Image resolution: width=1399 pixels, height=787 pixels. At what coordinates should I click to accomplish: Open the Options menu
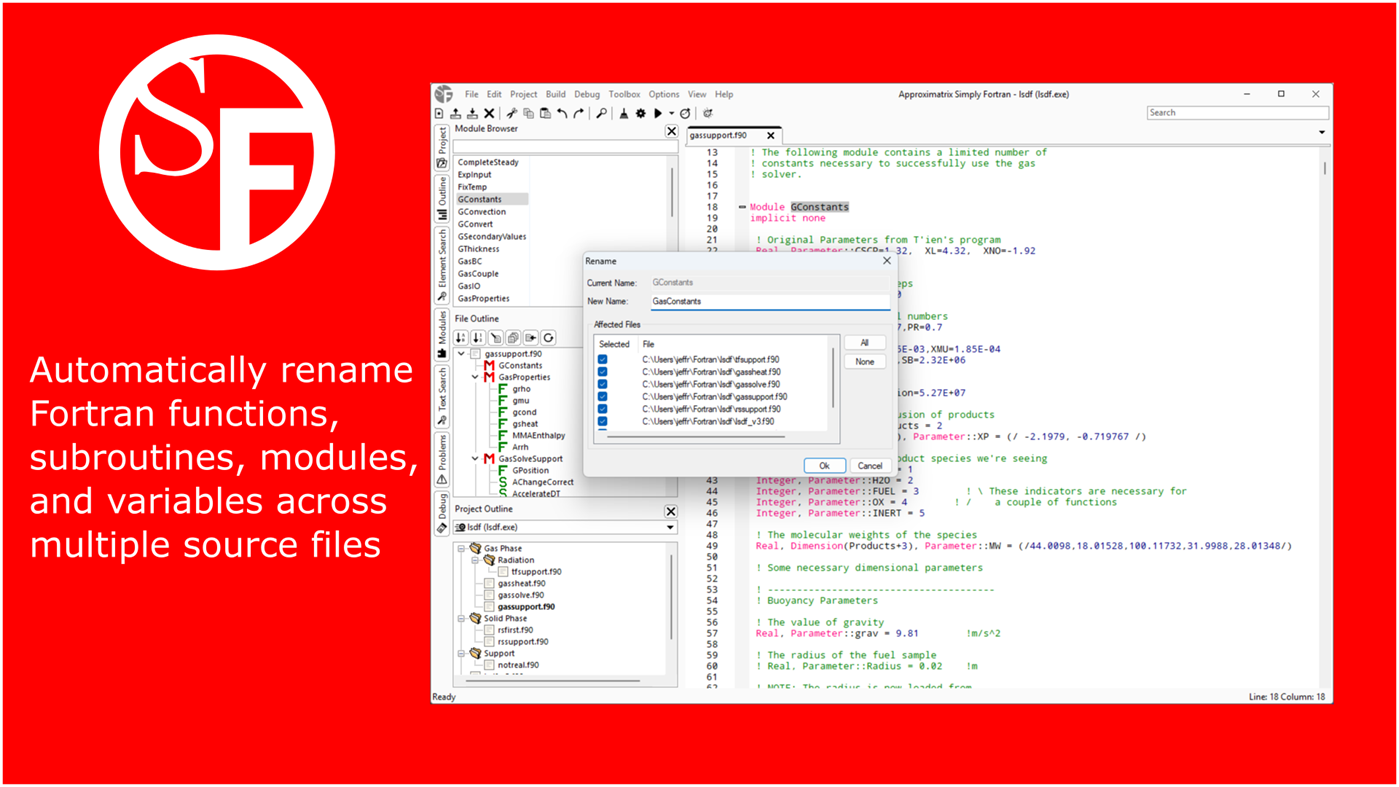(663, 94)
